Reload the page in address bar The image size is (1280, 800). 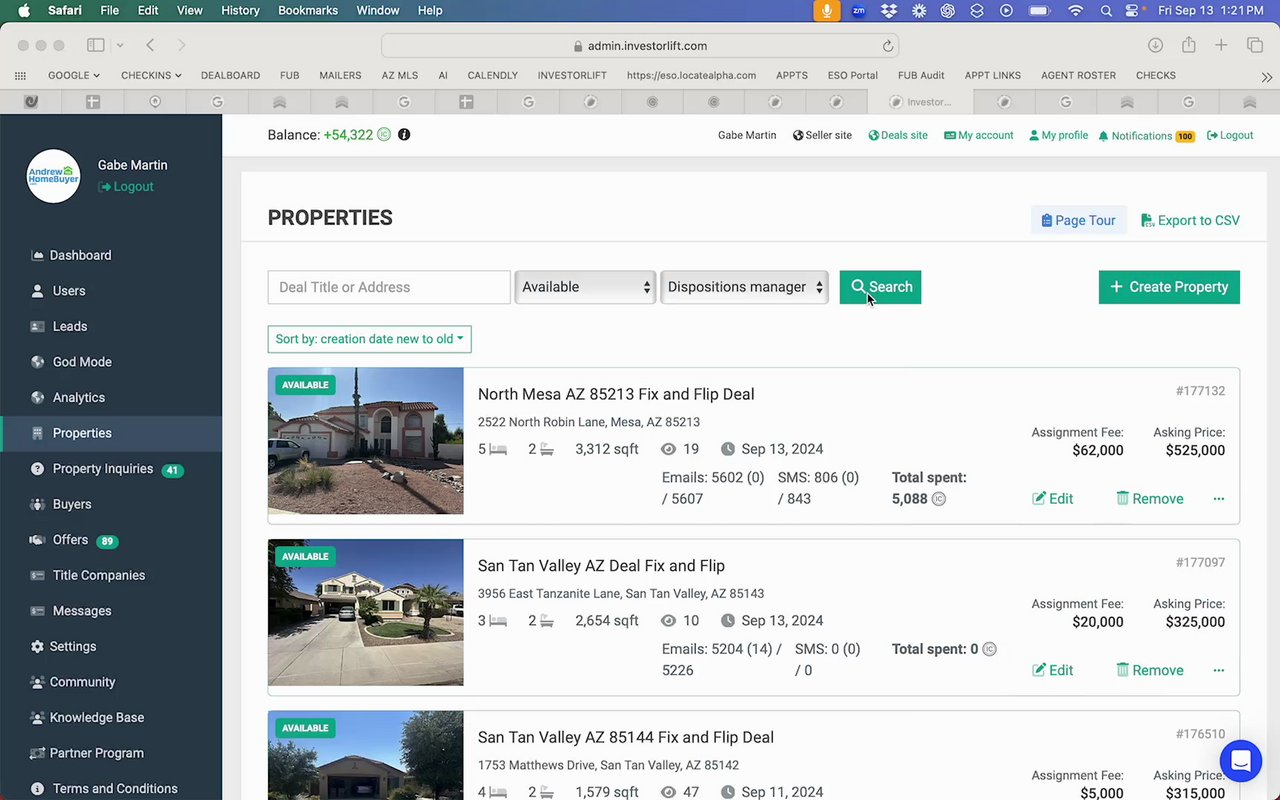887,46
